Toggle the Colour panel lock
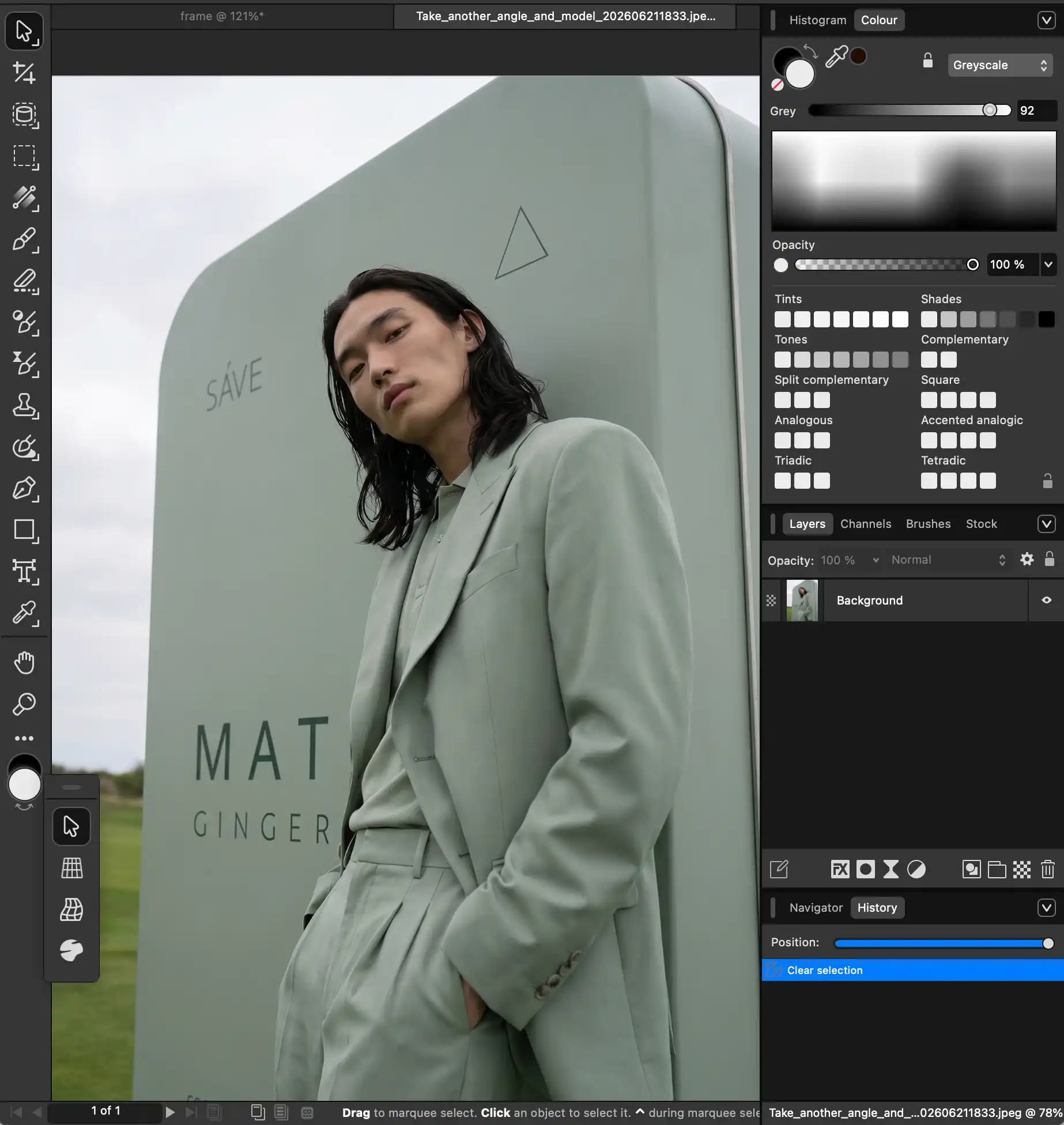The width and height of the screenshot is (1064, 1125). click(x=927, y=61)
